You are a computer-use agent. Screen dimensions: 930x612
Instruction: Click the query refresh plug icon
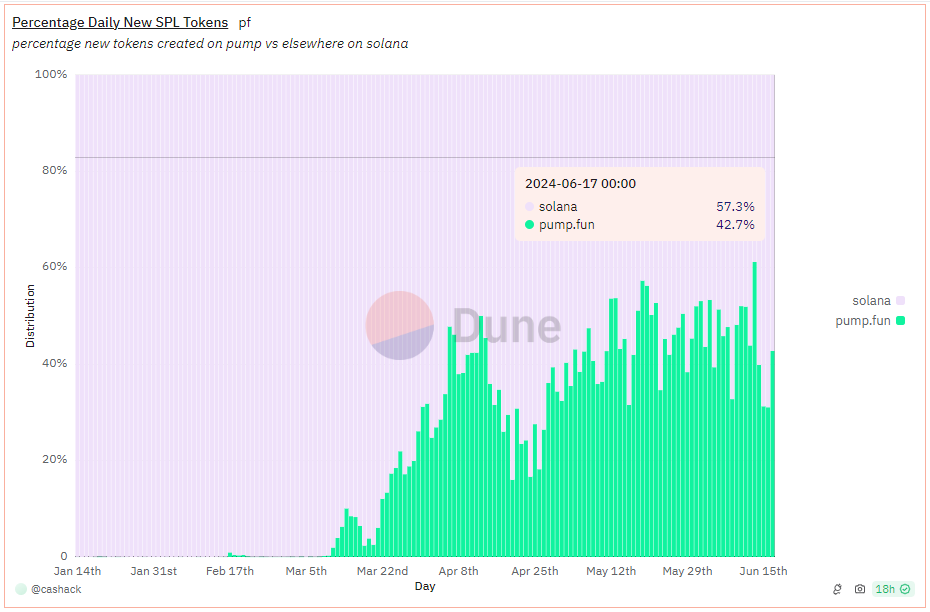click(837, 589)
